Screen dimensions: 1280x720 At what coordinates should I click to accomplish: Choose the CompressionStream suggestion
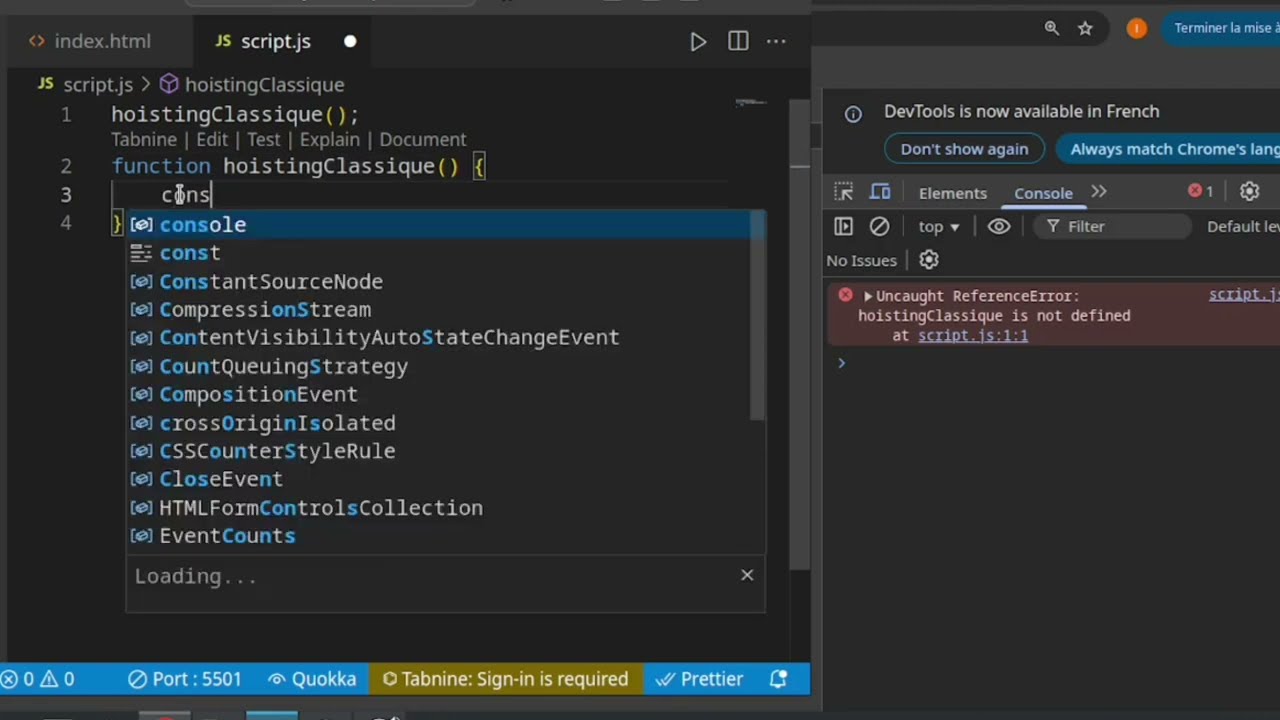point(439,309)
